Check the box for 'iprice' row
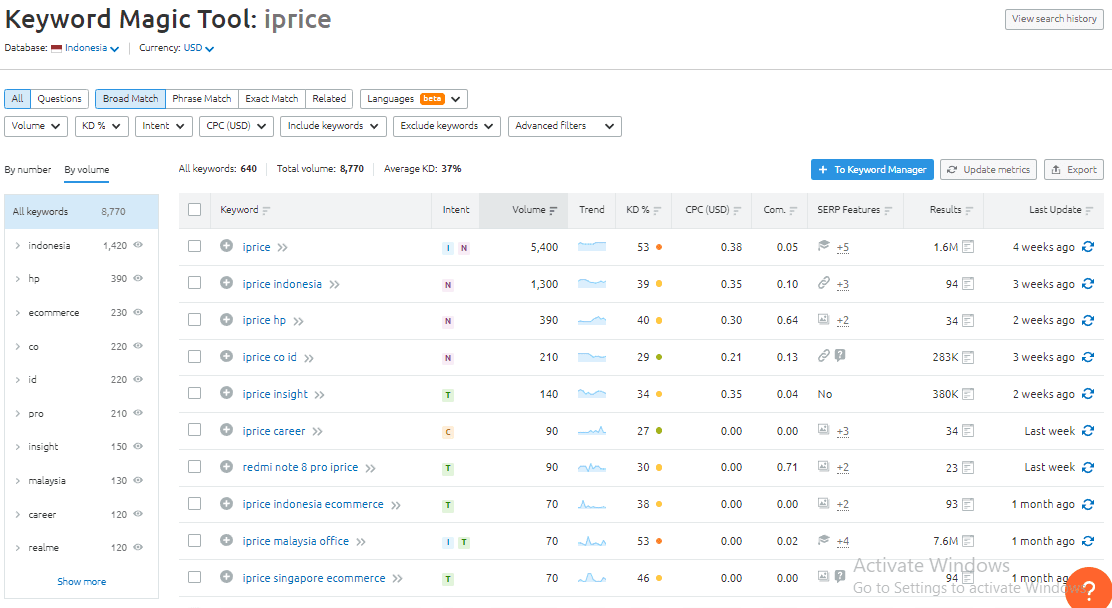The image size is (1112, 608). 194,246
